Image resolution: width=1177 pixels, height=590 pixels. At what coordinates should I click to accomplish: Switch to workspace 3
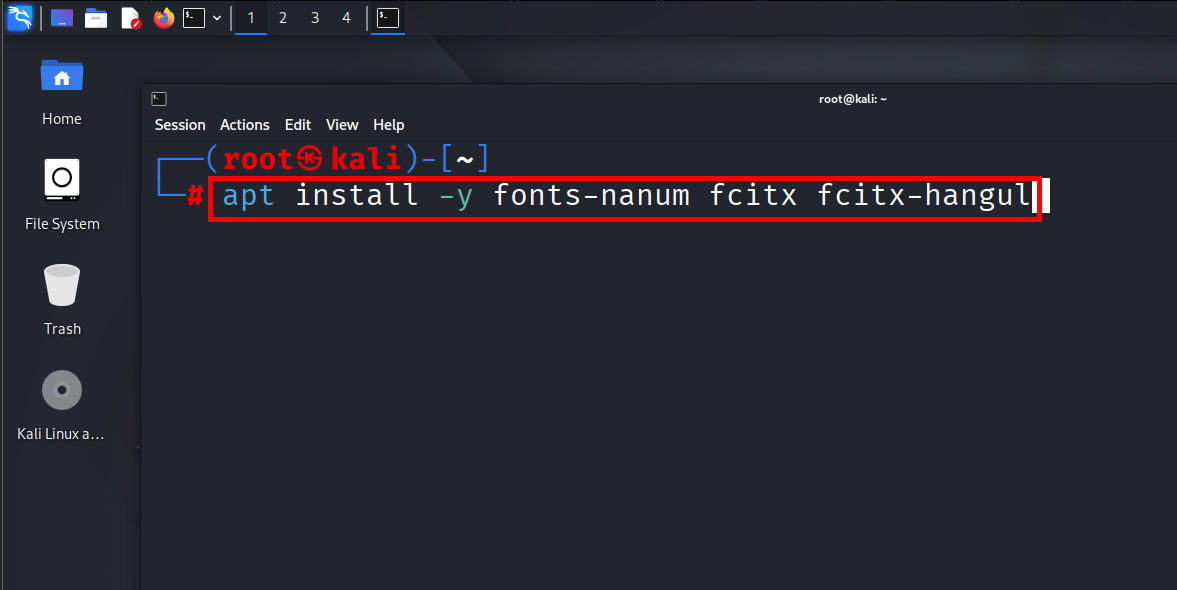pos(315,18)
